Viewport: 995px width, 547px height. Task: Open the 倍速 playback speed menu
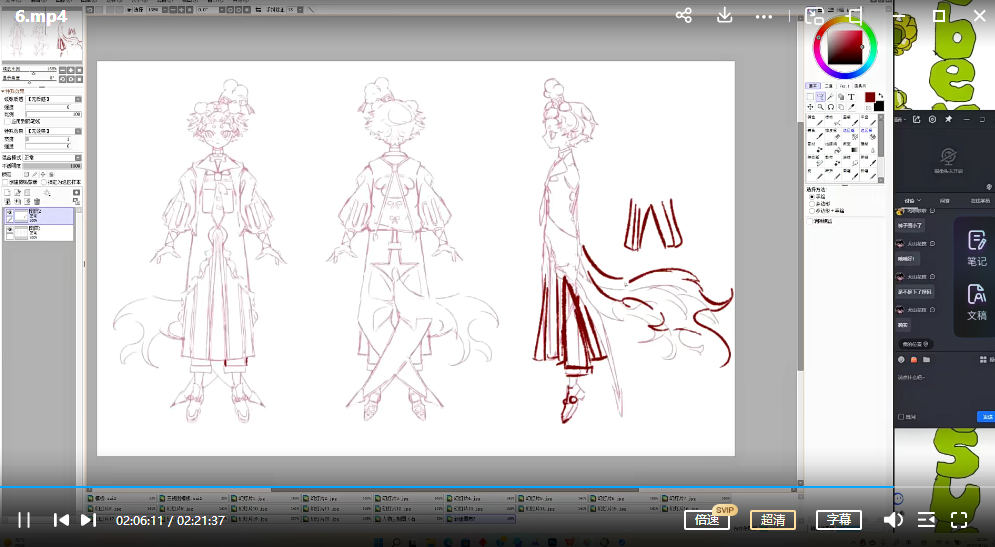(707, 520)
